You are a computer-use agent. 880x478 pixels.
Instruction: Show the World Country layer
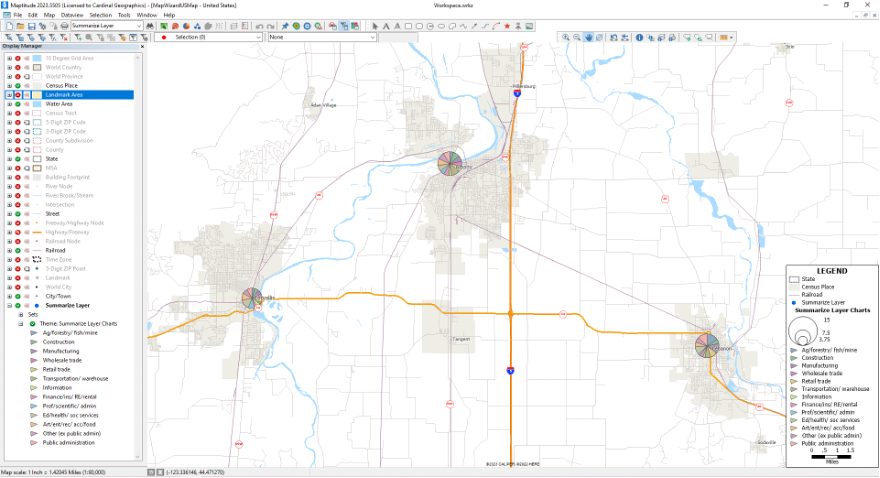click(x=18, y=67)
